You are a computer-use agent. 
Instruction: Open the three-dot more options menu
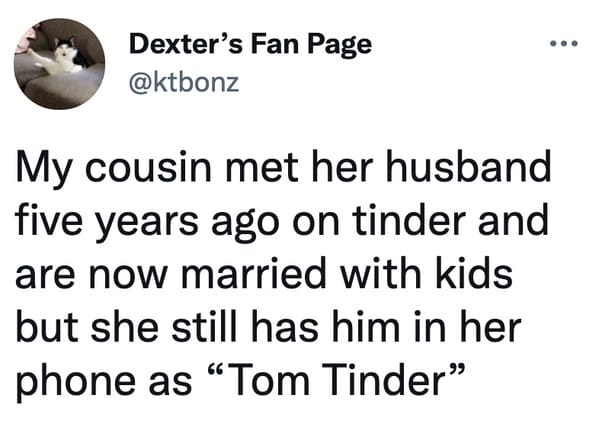[x=564, y=44]
